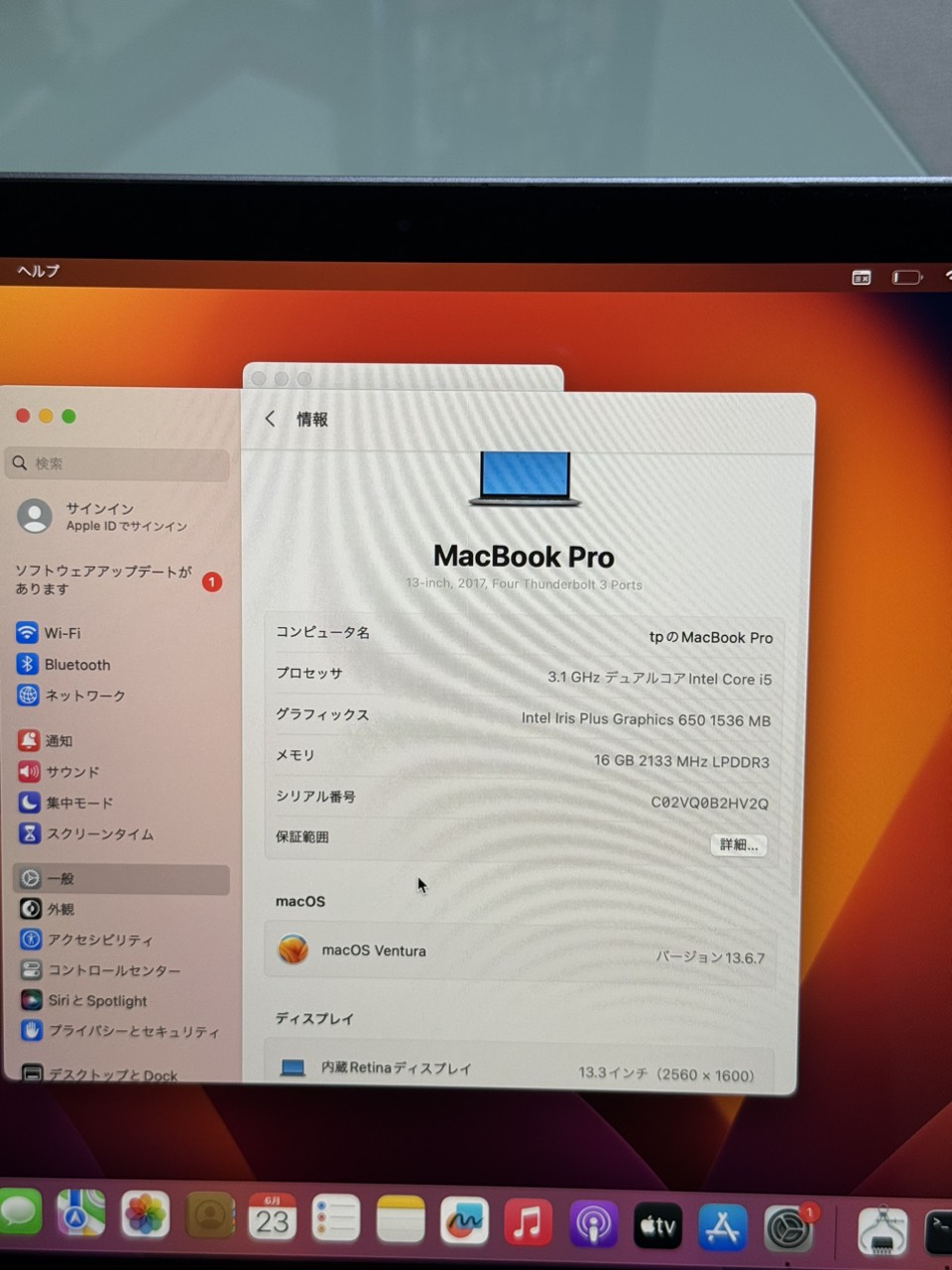This screenshot has height=1270, width=952.
Task: Select Bluetooth in the sidebar
Action: 76,665
